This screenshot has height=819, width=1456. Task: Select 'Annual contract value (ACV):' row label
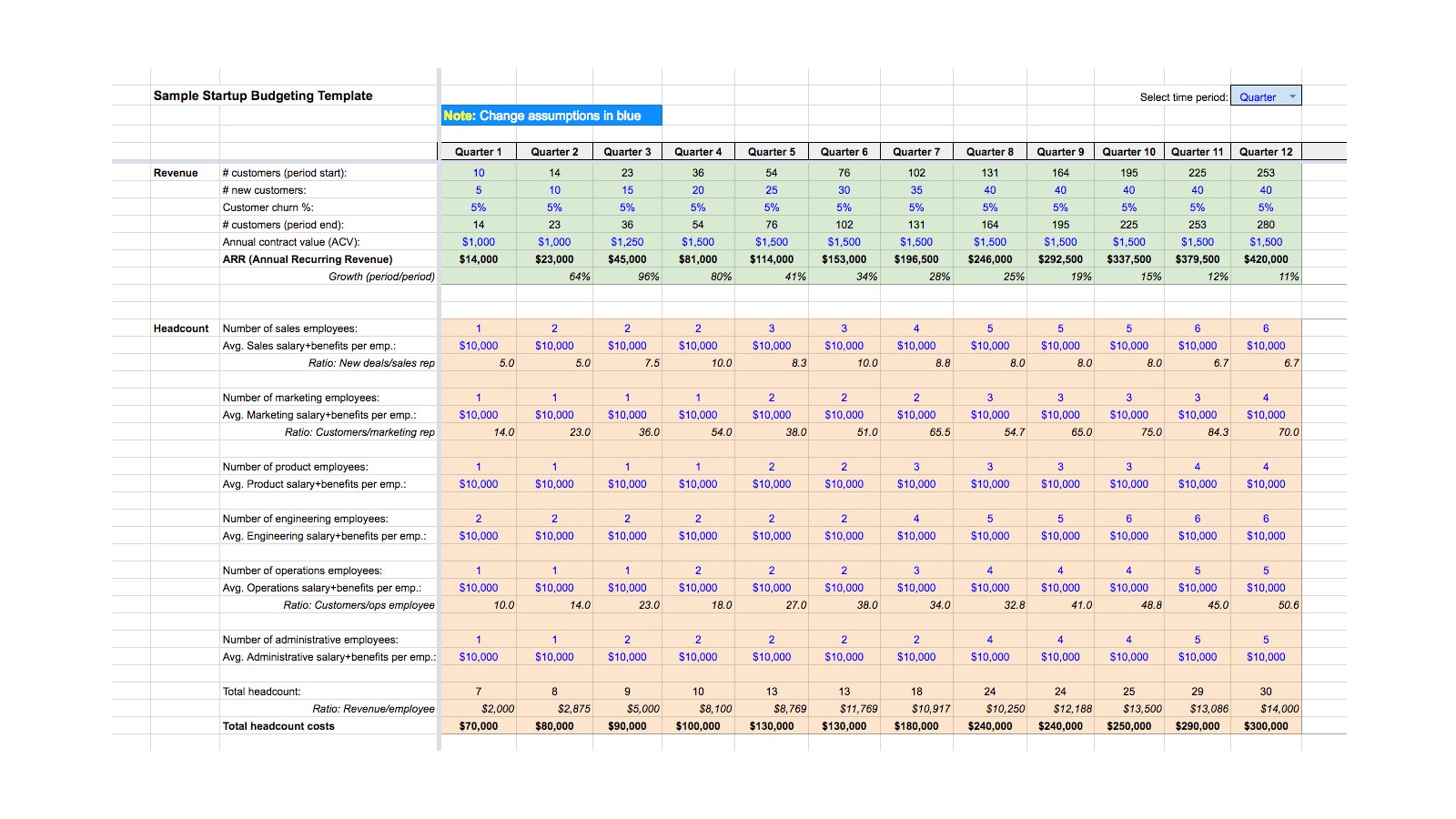[291, 242]
